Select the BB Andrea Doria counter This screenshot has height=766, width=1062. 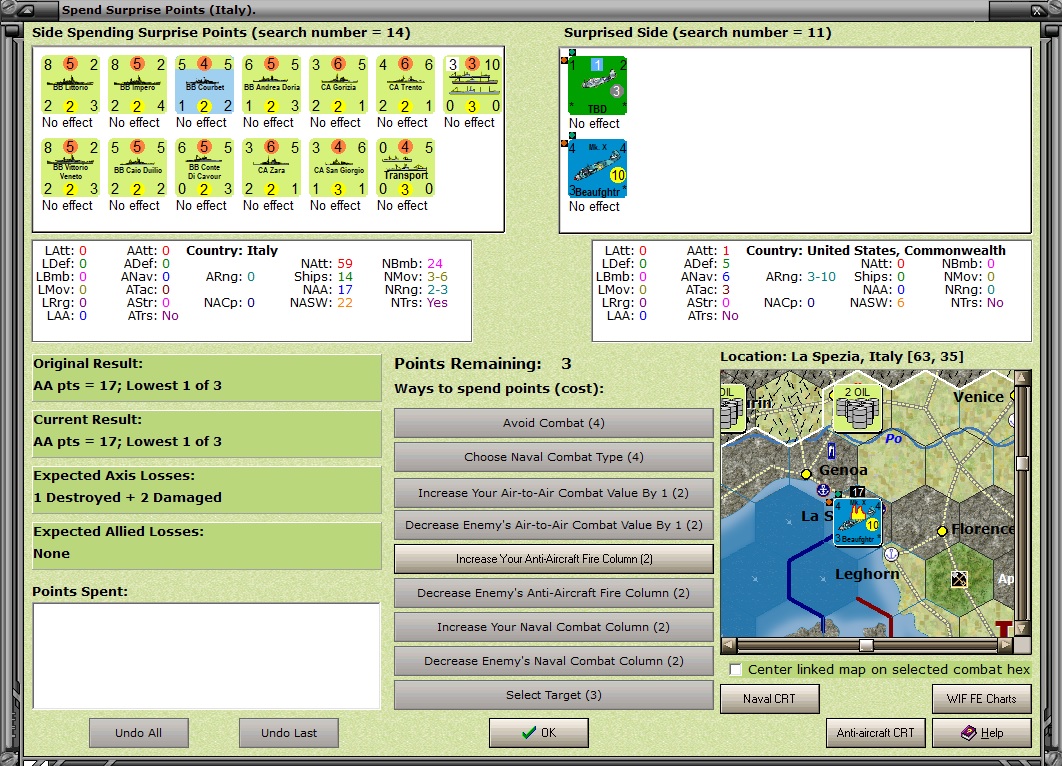click(272, 85)
